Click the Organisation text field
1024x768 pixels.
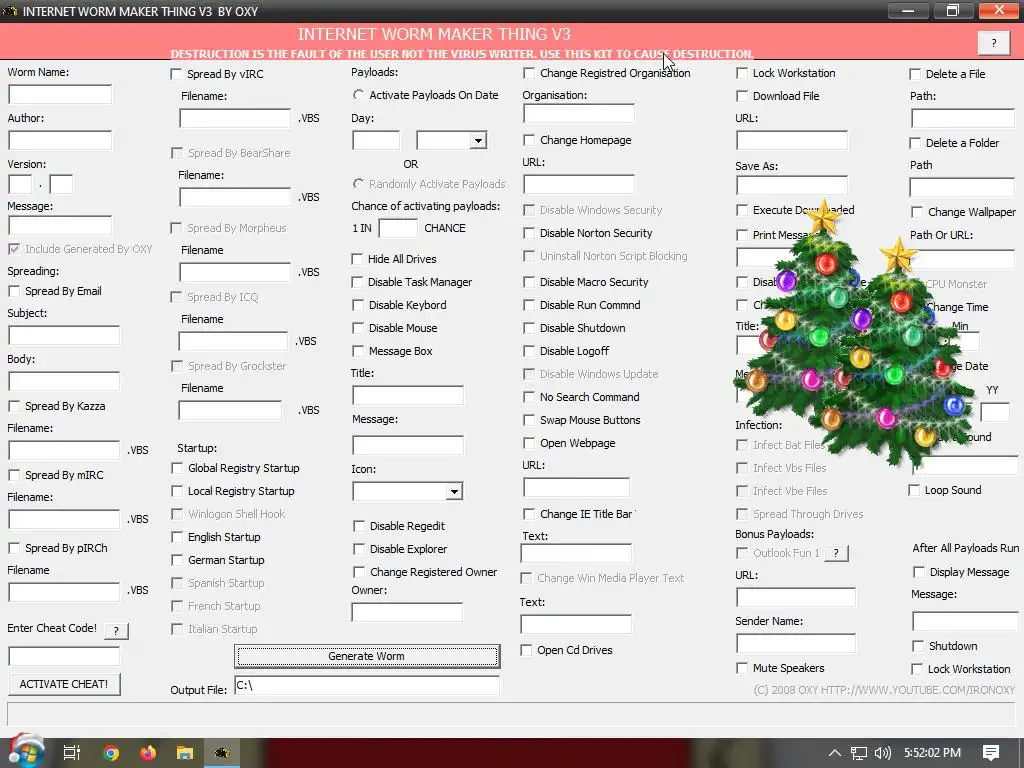[x=579, y=113]
